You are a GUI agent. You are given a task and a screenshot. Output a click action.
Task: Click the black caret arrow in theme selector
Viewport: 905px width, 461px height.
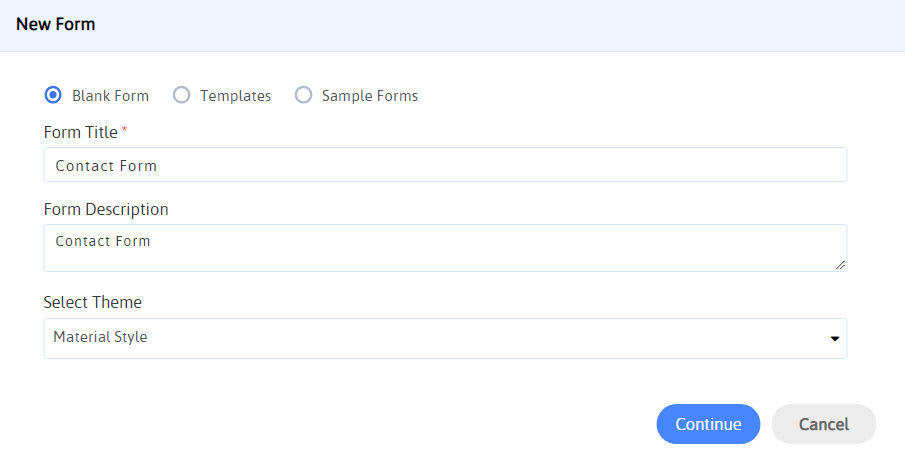pyautogui.click(x=835, y=339)
